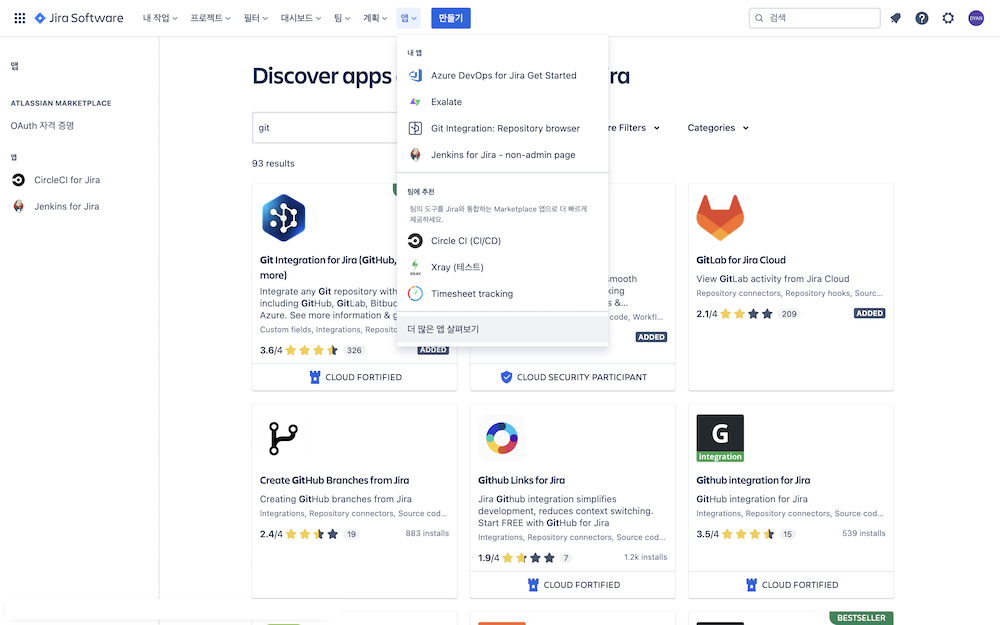This screenshot has height=625, width=1000.
Task: Select Jenkins for Jira - non-admin page
Action: coord(503,155)
